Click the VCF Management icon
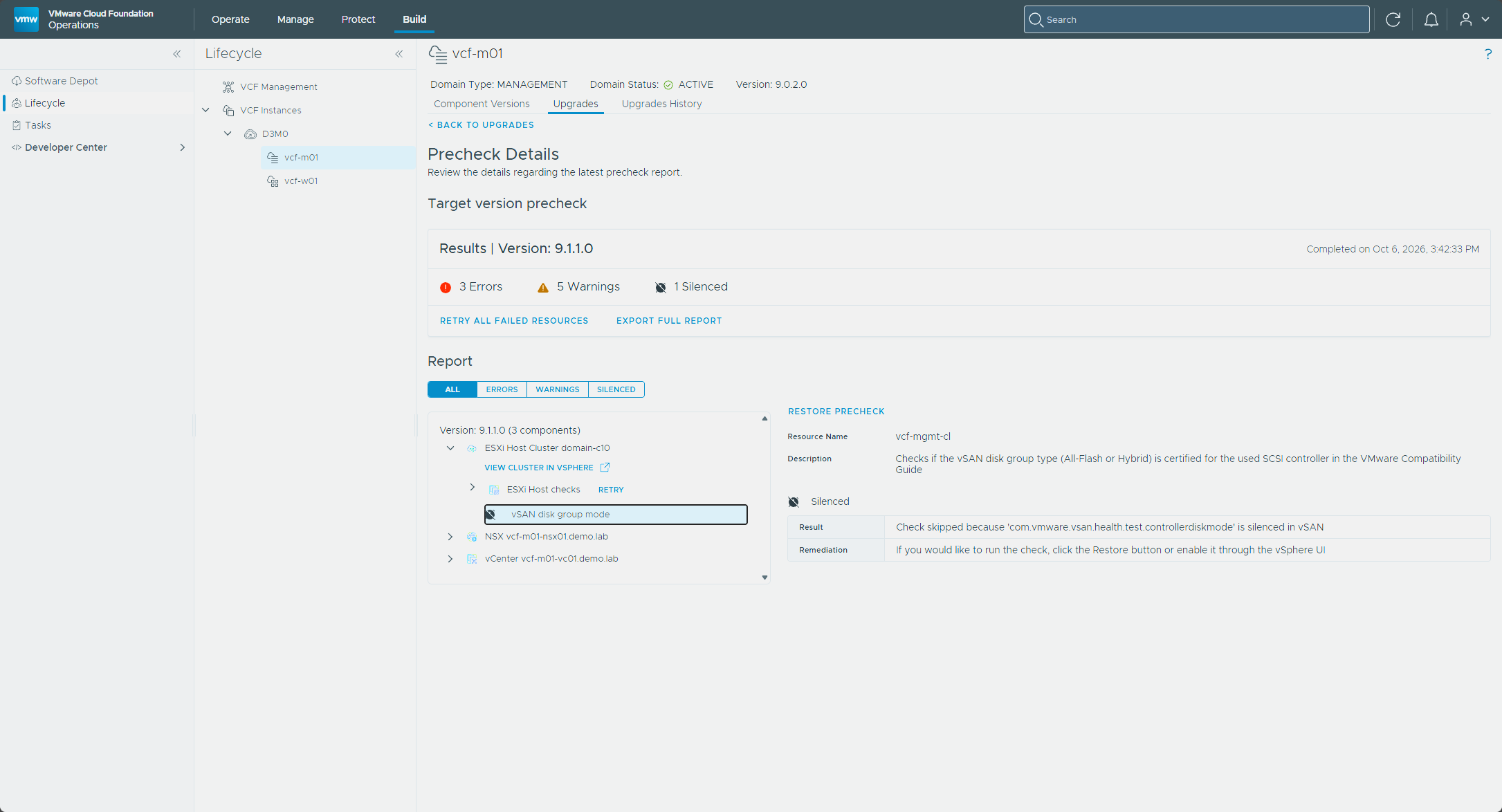Viewport: 1502px width, 812px height. [x=228, y=86]
